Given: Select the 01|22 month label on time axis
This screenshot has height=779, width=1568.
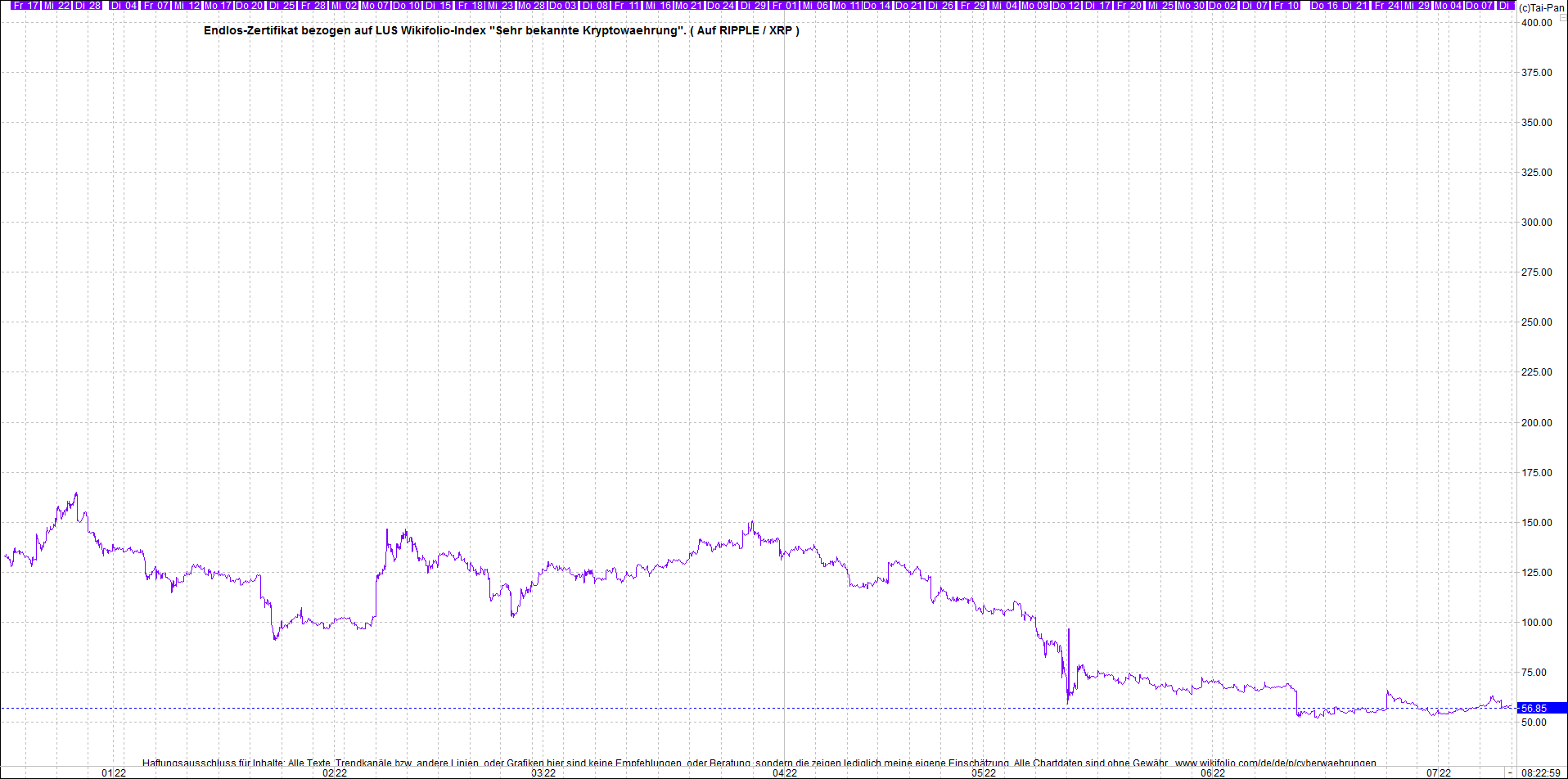Looking at the screenshot, I should pos(114,772).
